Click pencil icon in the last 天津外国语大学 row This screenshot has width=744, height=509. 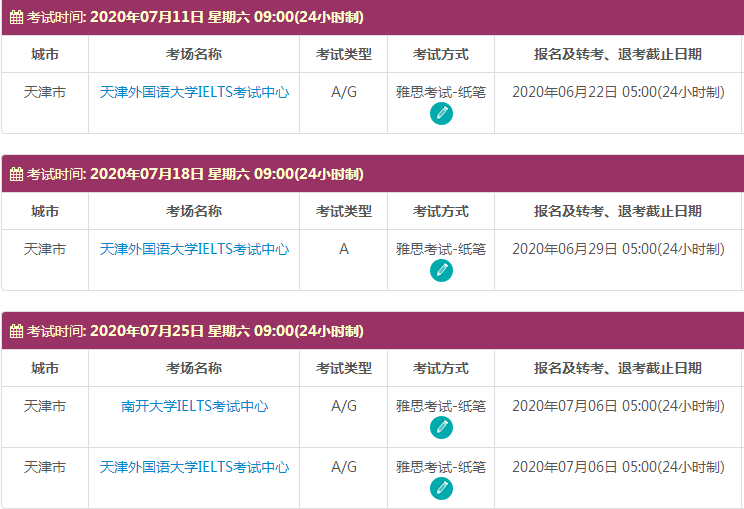[x=441, y=489]
